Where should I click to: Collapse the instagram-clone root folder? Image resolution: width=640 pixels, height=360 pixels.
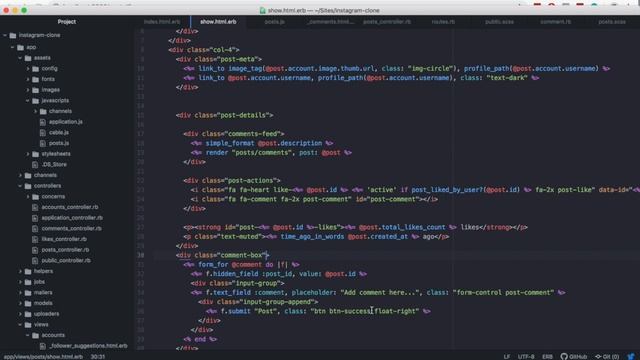[5, 36]
